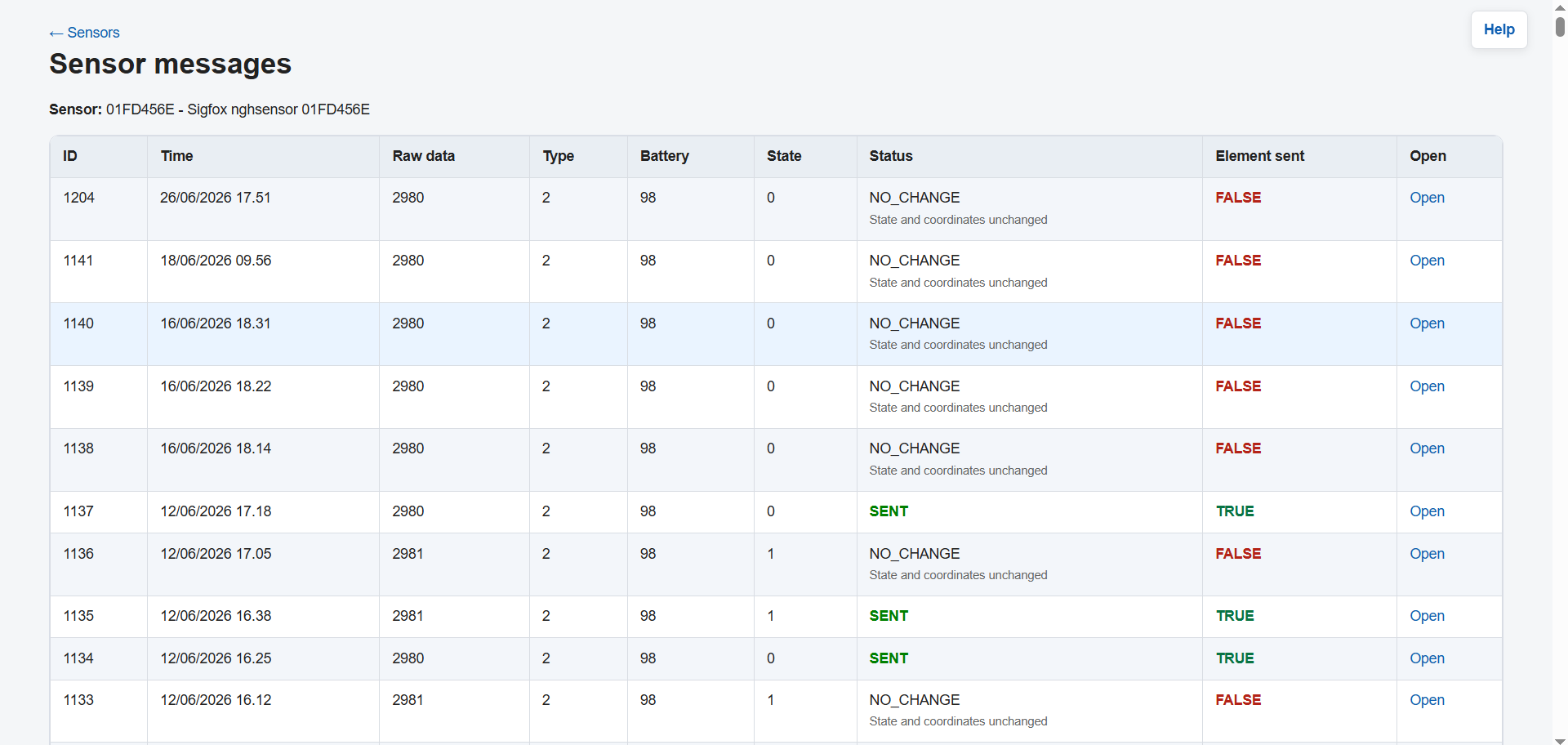Click the Element sent column header
The width and height of the screenshot is (1568, 745).
[1259, 156]
